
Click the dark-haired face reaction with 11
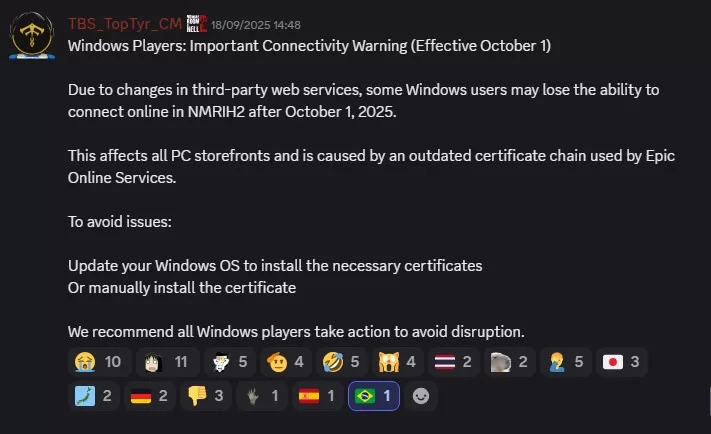[x=166, y=362]
